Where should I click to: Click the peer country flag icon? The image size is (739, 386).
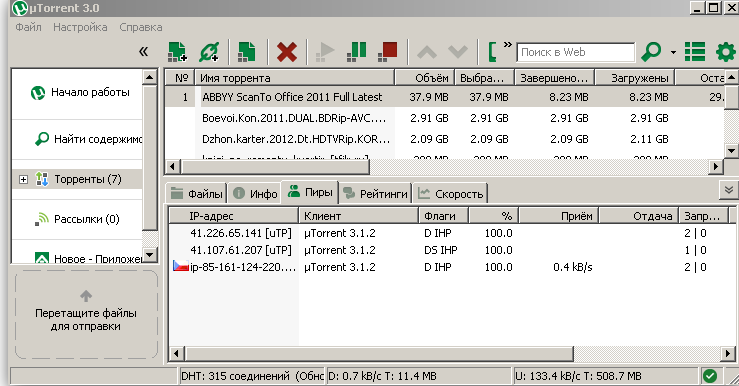[x=181, y=266]
